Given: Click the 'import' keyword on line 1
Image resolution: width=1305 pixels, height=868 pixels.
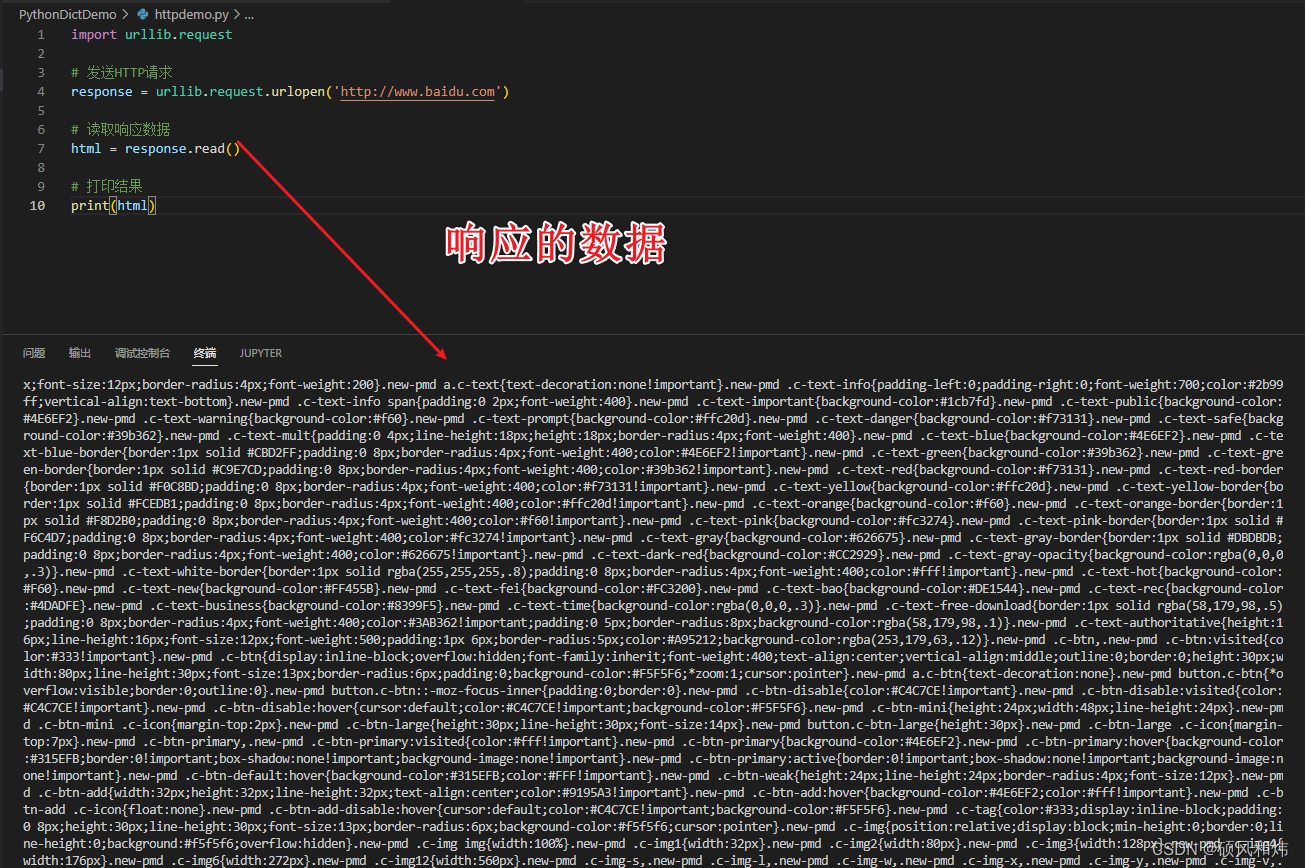Looking at the screenshot, I should (x=94, y=35).
